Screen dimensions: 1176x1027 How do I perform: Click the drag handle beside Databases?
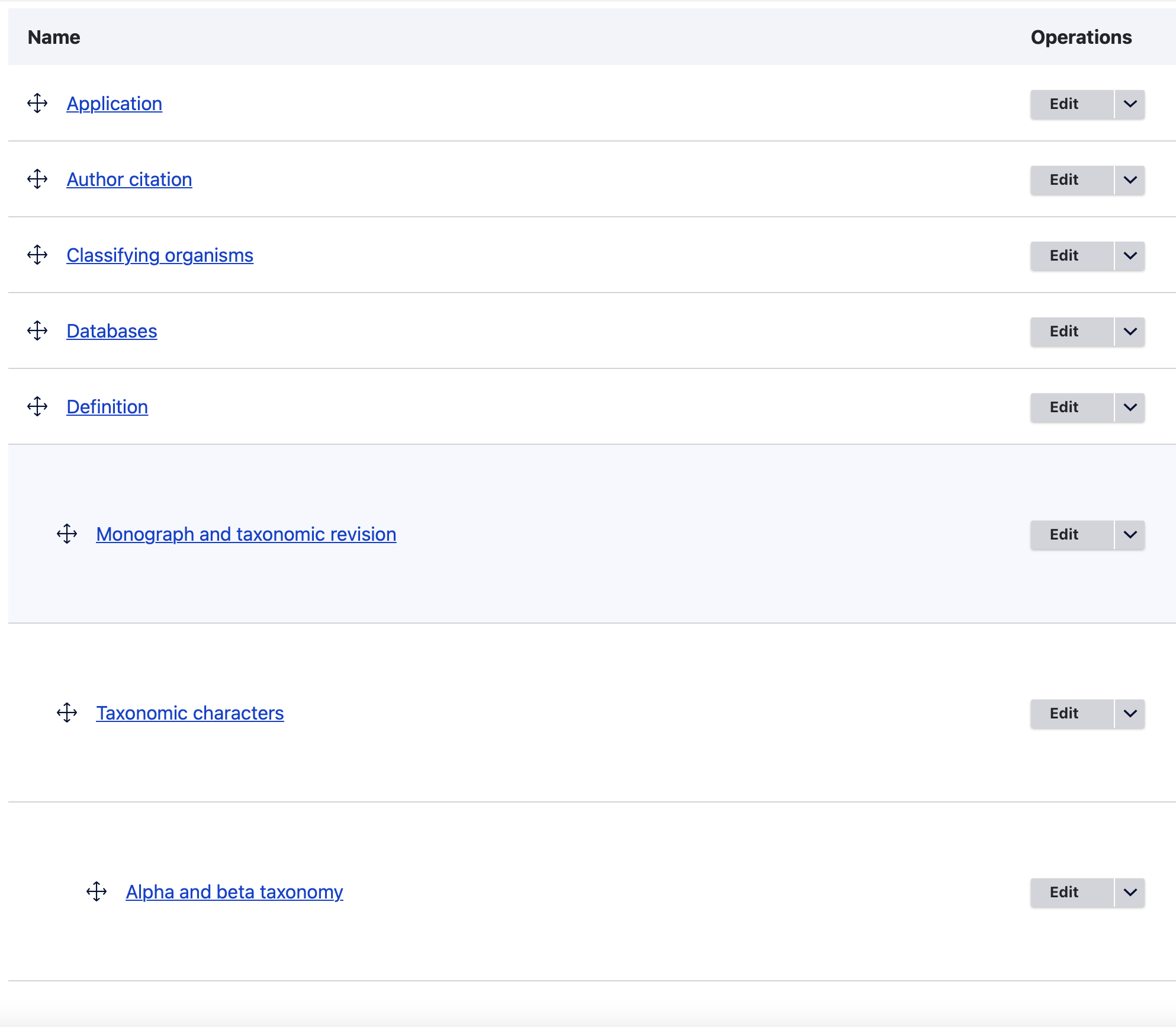tap(37, 331)
